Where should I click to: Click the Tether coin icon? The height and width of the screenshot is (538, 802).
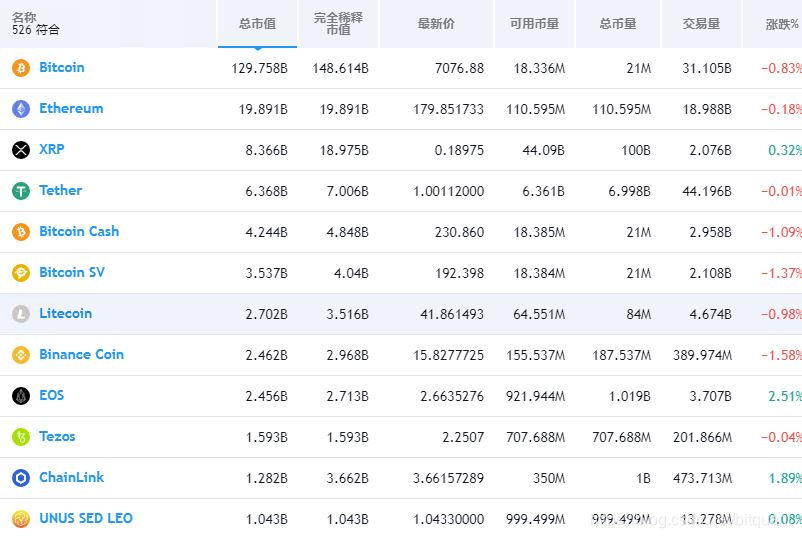coord(21,191)
